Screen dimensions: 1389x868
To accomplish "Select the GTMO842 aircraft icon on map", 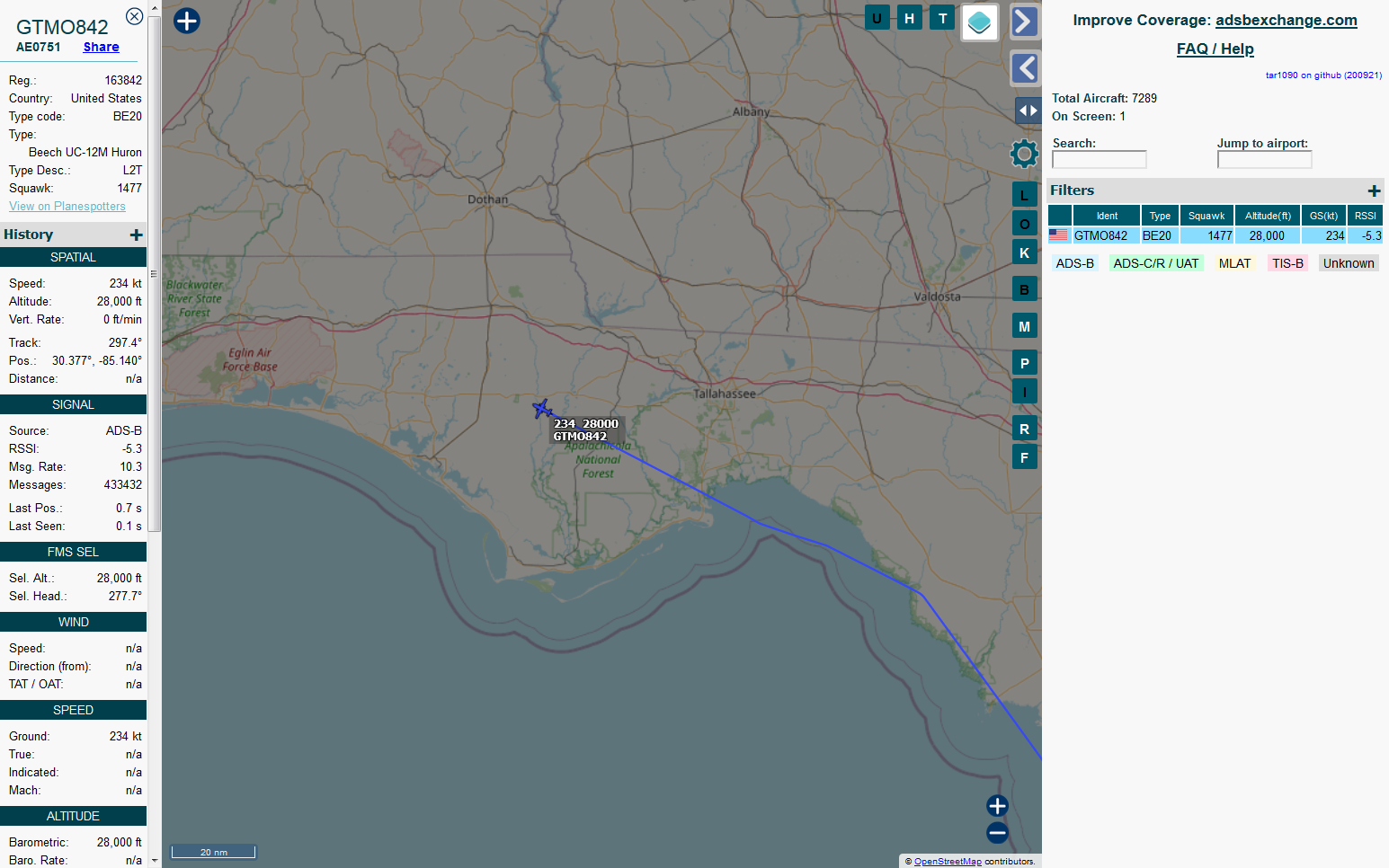I will [x=541, y=410].
